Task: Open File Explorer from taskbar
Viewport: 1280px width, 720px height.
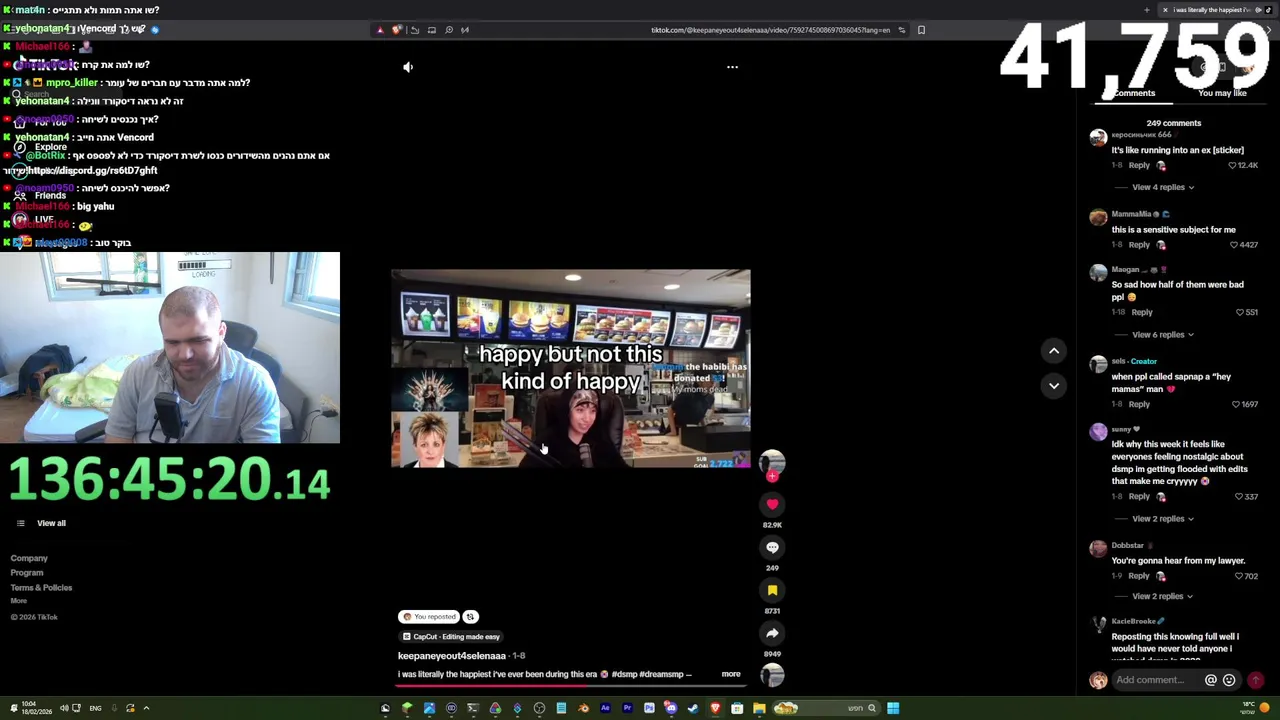Action: [759, 708]
